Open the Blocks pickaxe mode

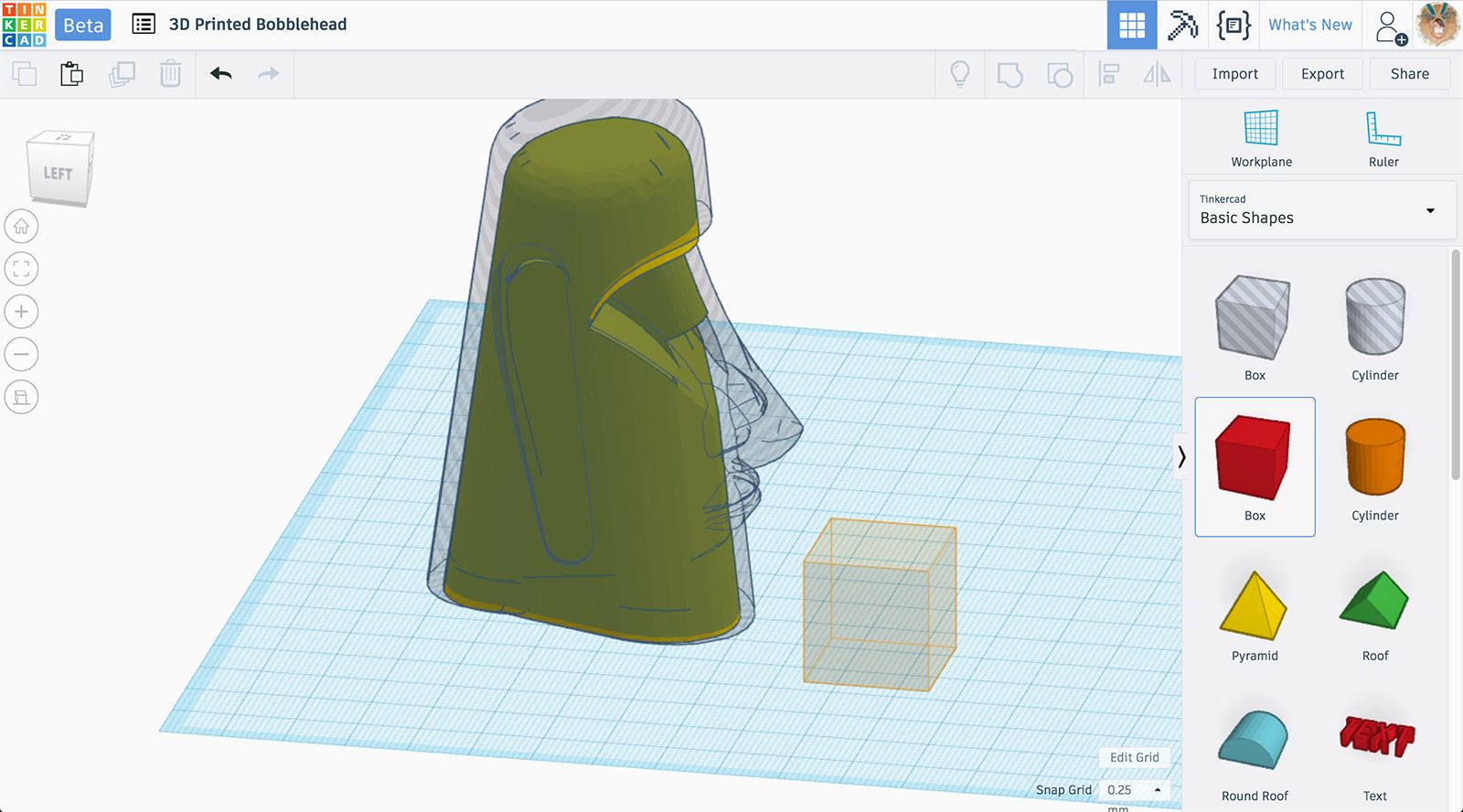click(1182, 25)
